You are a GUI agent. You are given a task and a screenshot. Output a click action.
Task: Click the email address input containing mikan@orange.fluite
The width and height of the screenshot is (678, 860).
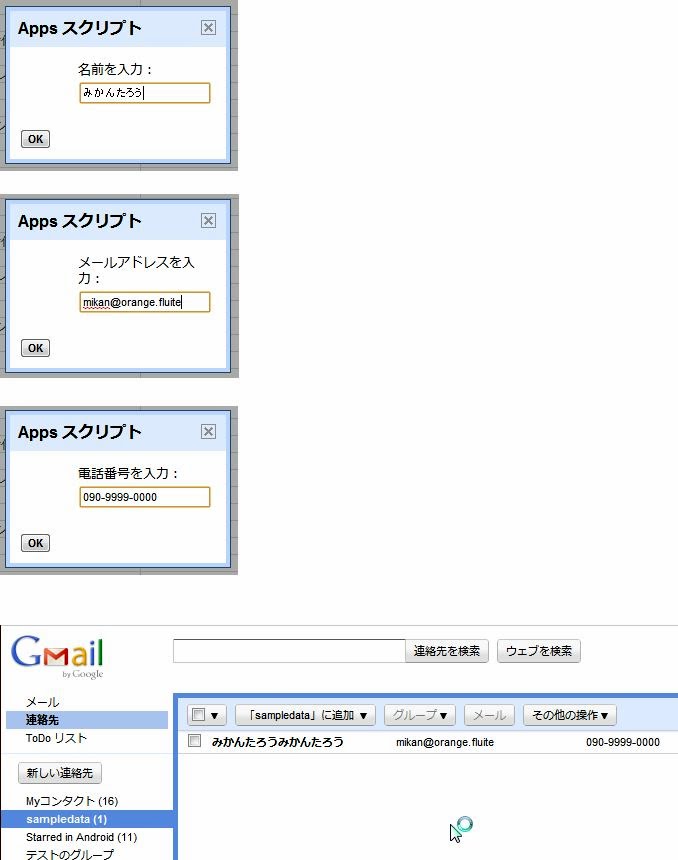145,302
